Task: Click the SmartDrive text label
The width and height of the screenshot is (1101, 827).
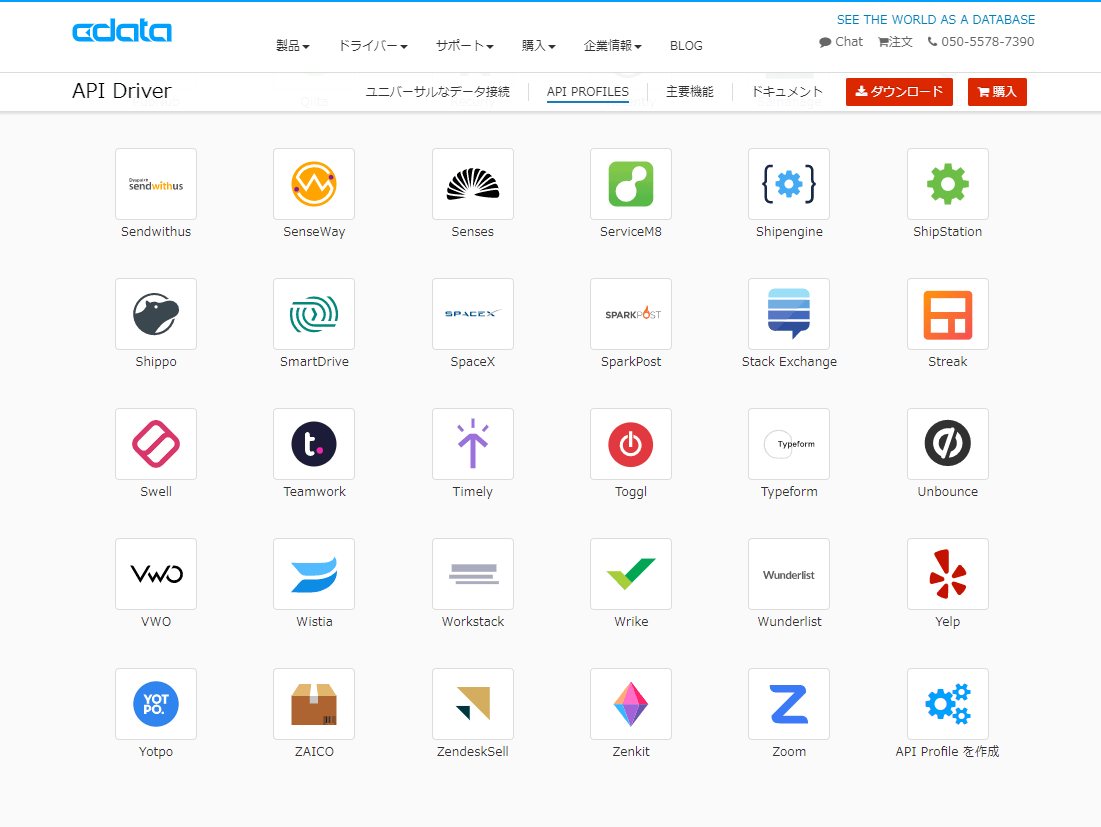Action: tap(314, 362)
